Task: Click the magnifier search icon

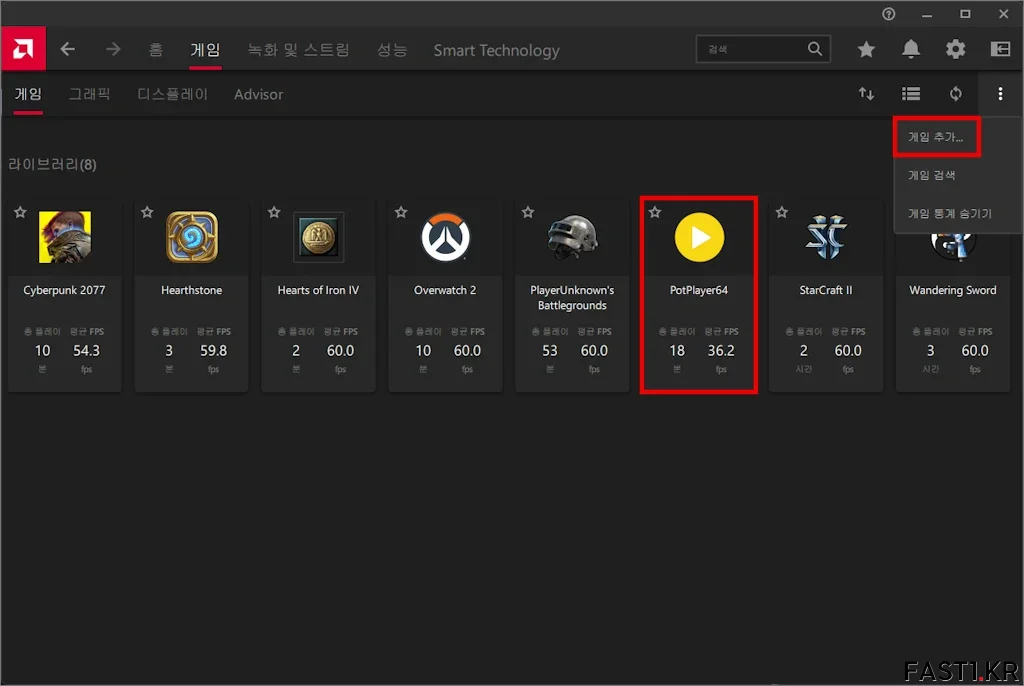Action: (x=814, y=49)
